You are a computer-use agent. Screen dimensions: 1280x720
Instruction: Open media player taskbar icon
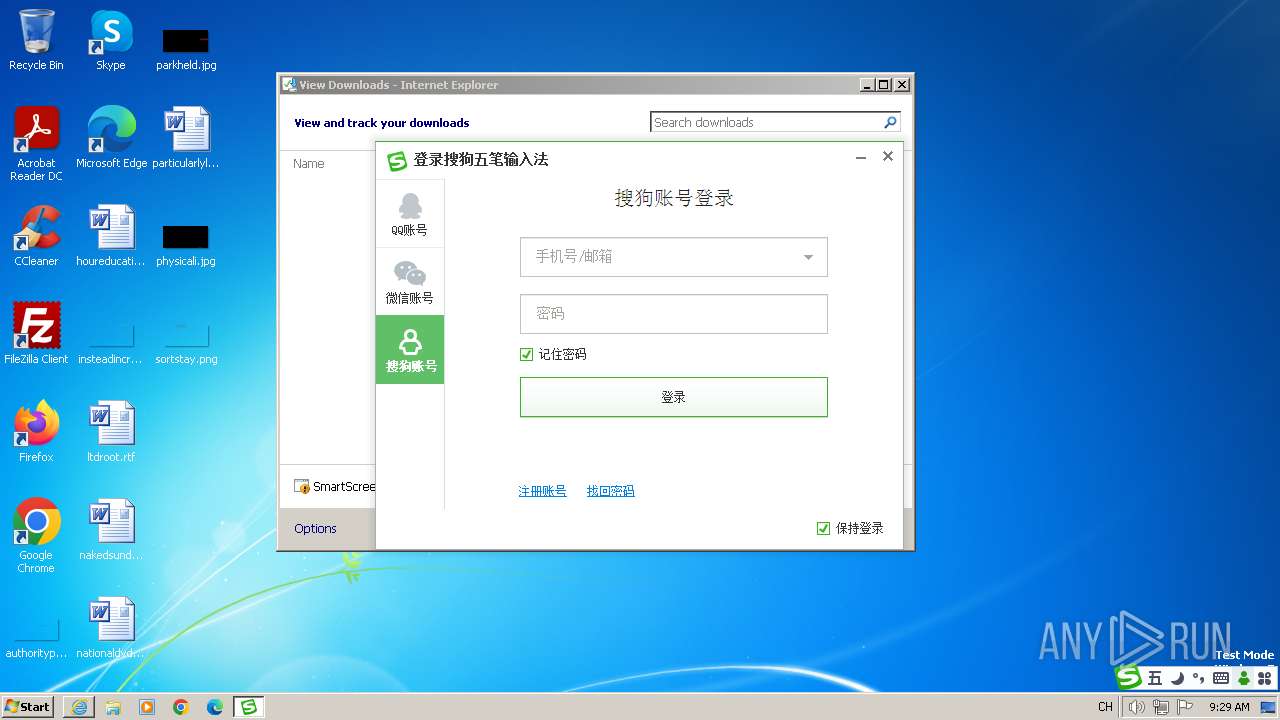tap(147, 707)
